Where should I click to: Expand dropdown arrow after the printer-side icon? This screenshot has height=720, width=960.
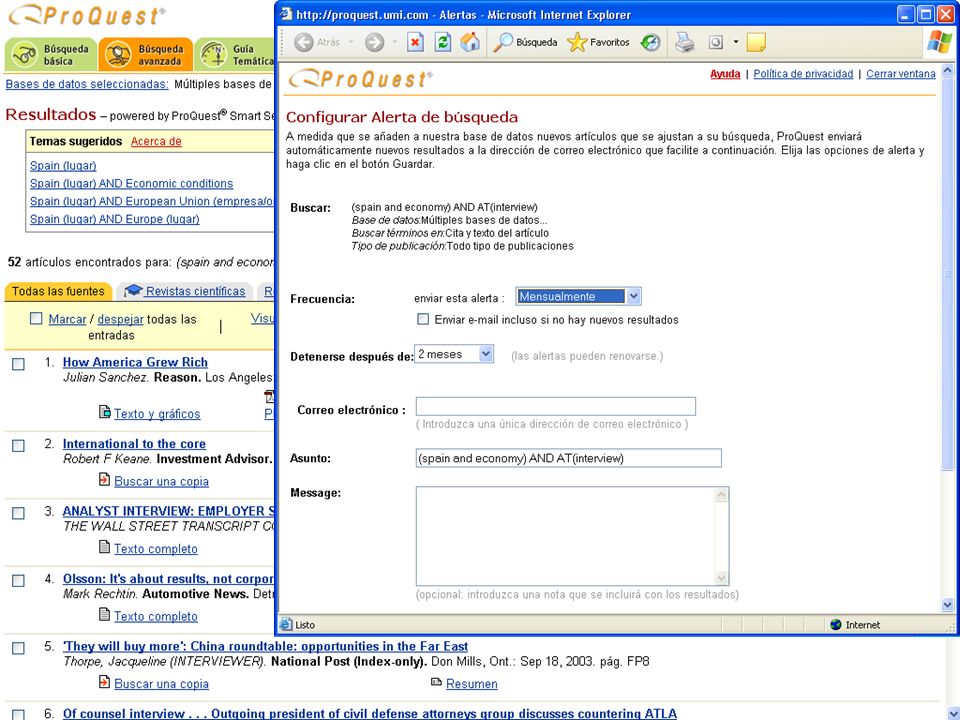pyautogui.click(x=736, y=42)
